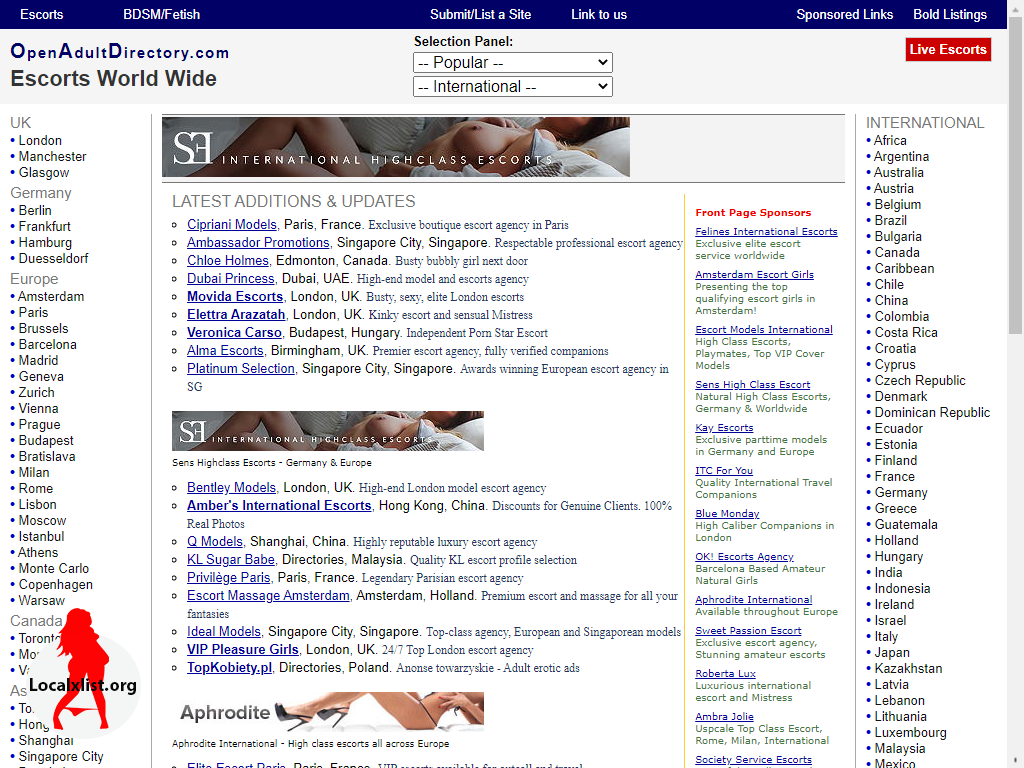Open the Escorts menu item
Viewport: 1024px width, 768px height.
click(x=42, y=14)
